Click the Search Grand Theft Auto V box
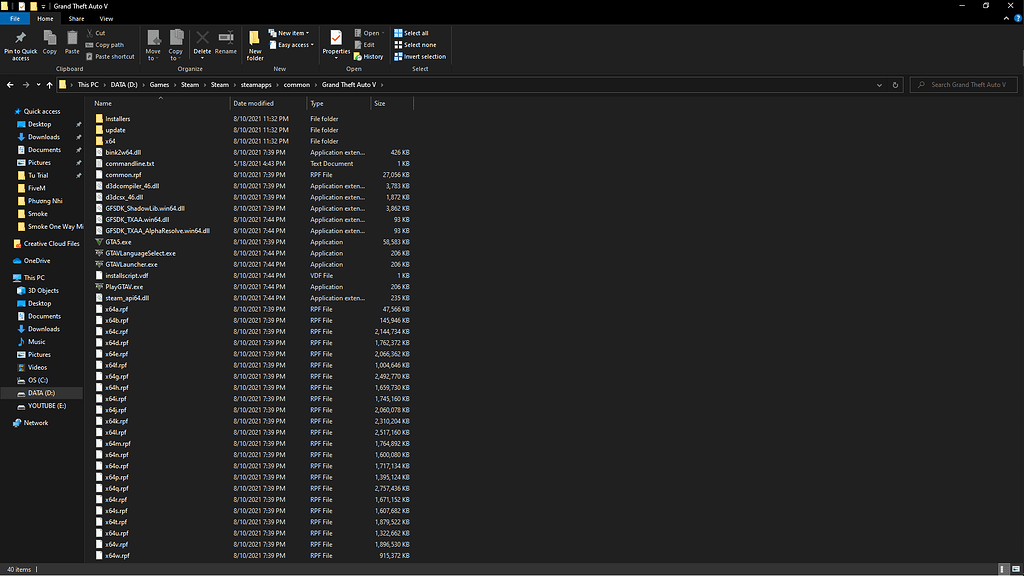The width and height of the screenshot is (1024, 576). tap(965, 85)
